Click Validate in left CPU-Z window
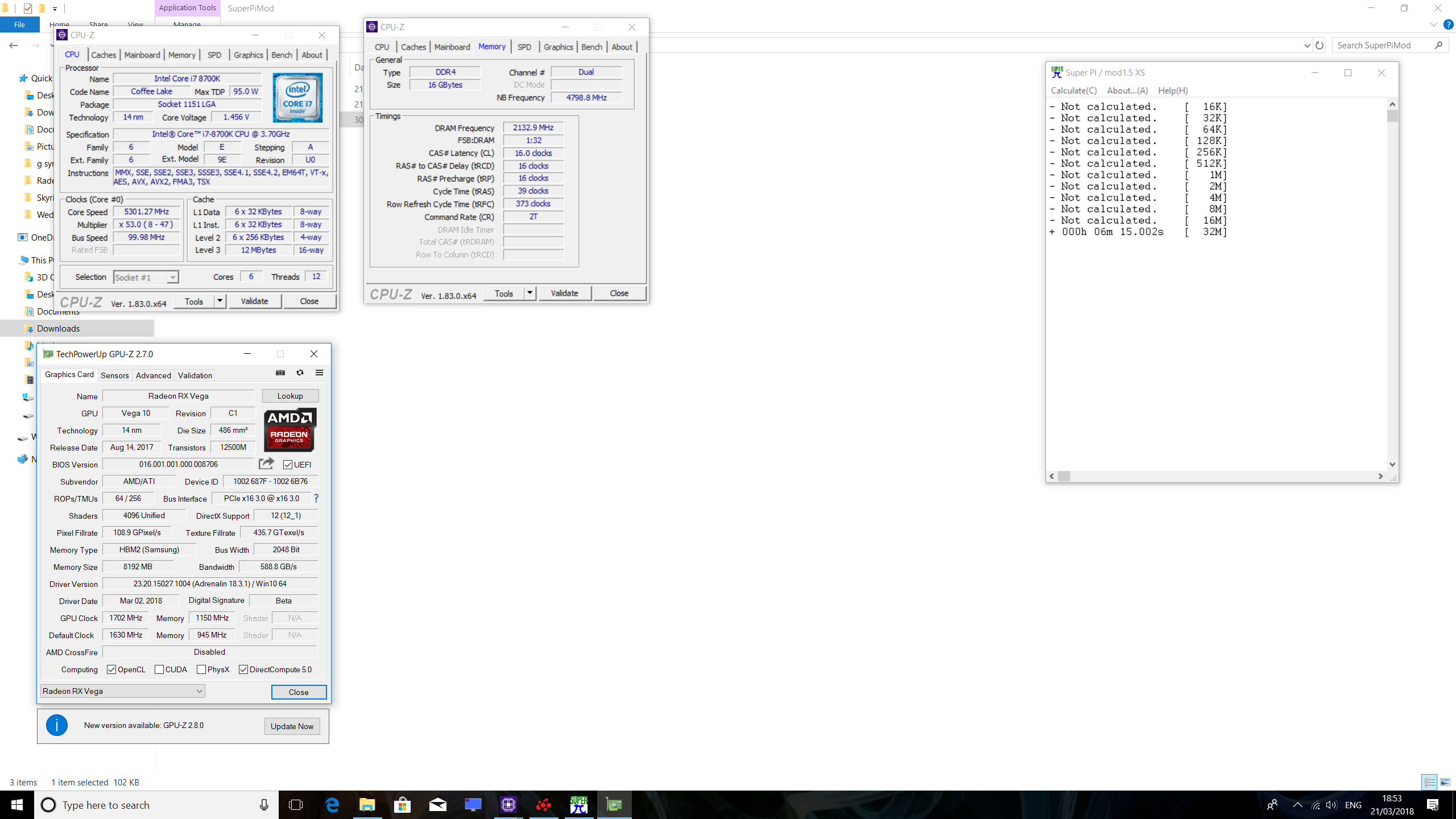The image size is (1456, 819). pyautogui.click(x=254, y=301)
